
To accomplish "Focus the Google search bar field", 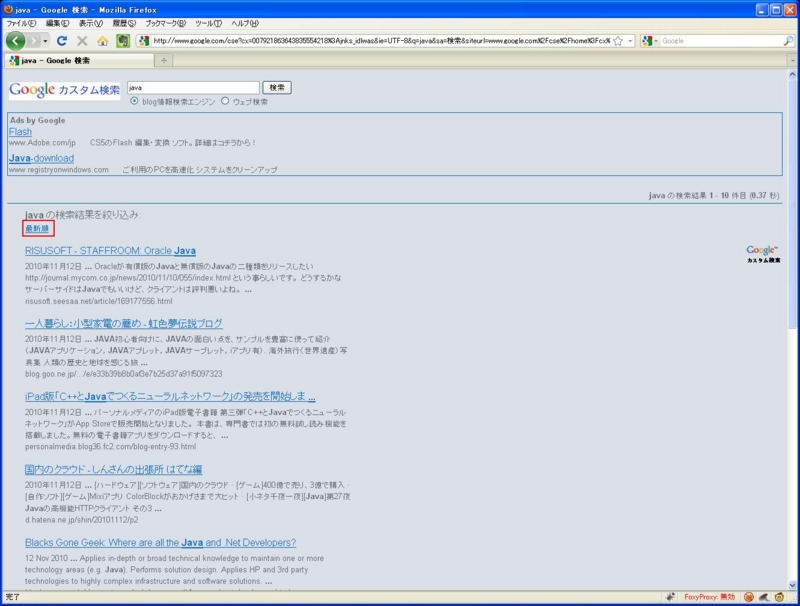I will [x=721, y=41].
